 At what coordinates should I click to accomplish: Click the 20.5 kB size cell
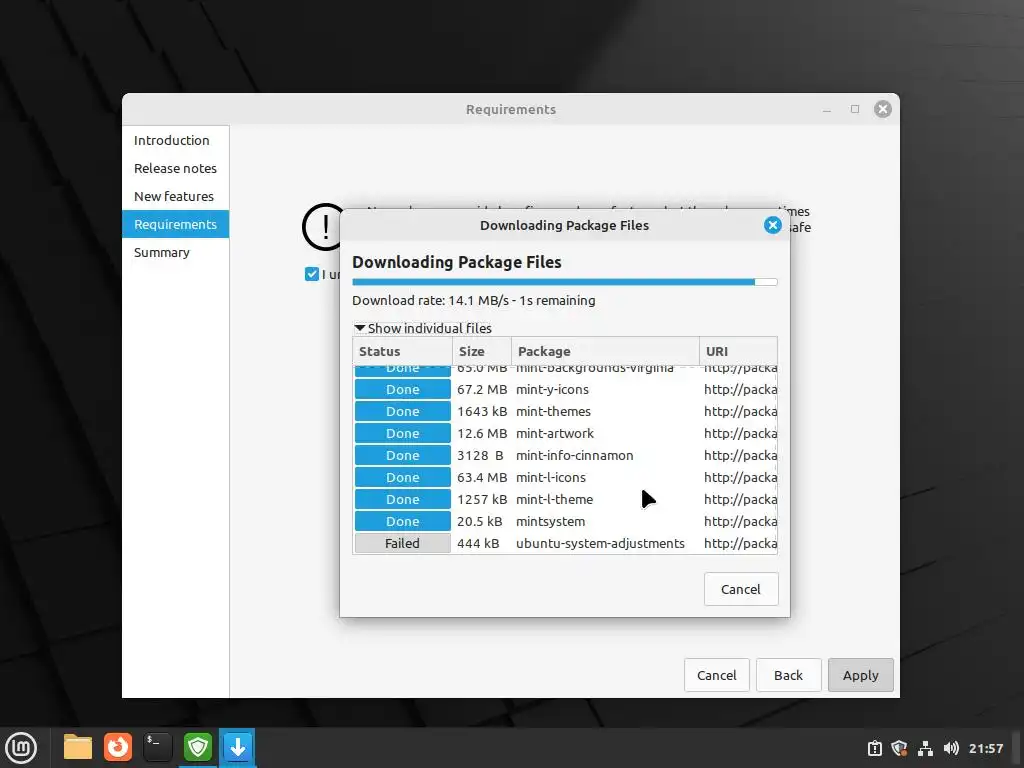click(x=480, y=522)
